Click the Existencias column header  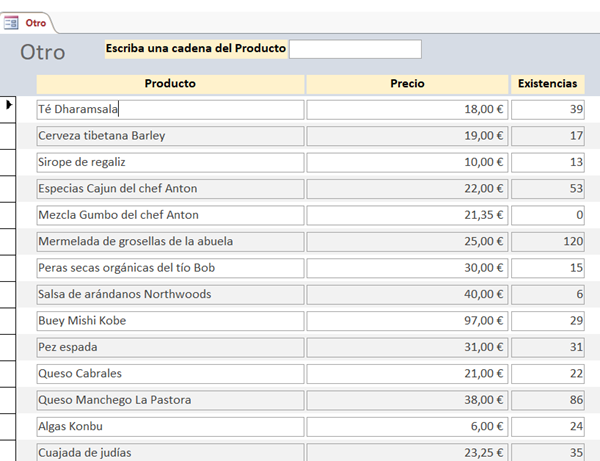[547, 84]
